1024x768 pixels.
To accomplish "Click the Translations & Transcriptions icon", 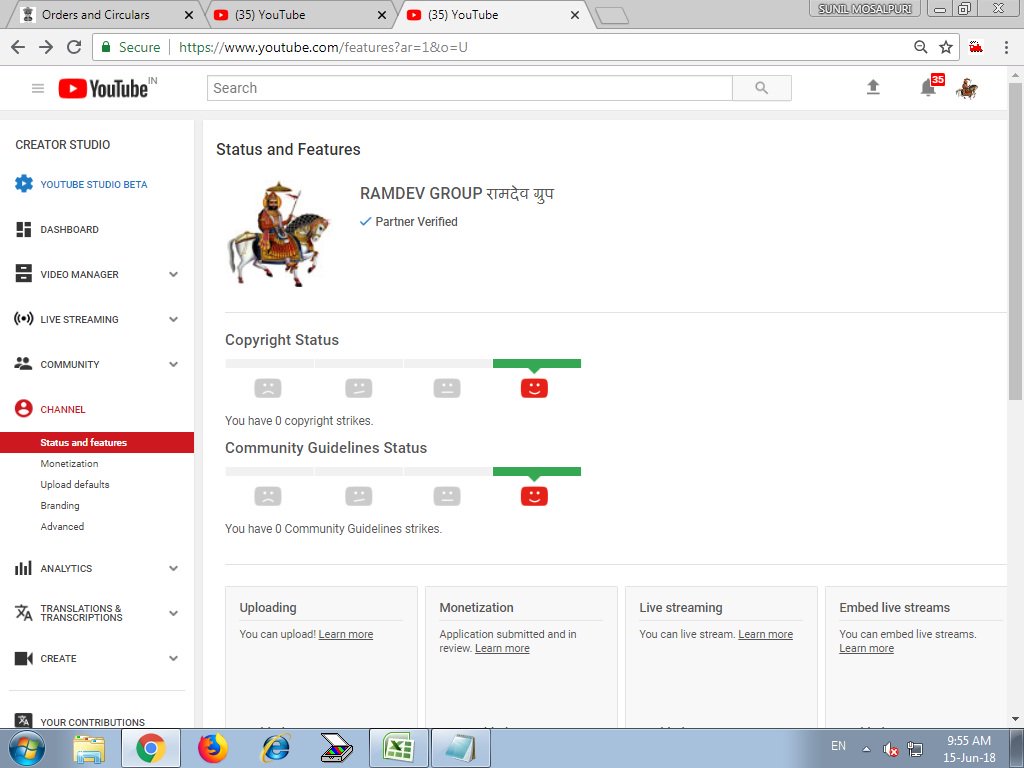I will point(24,613).
